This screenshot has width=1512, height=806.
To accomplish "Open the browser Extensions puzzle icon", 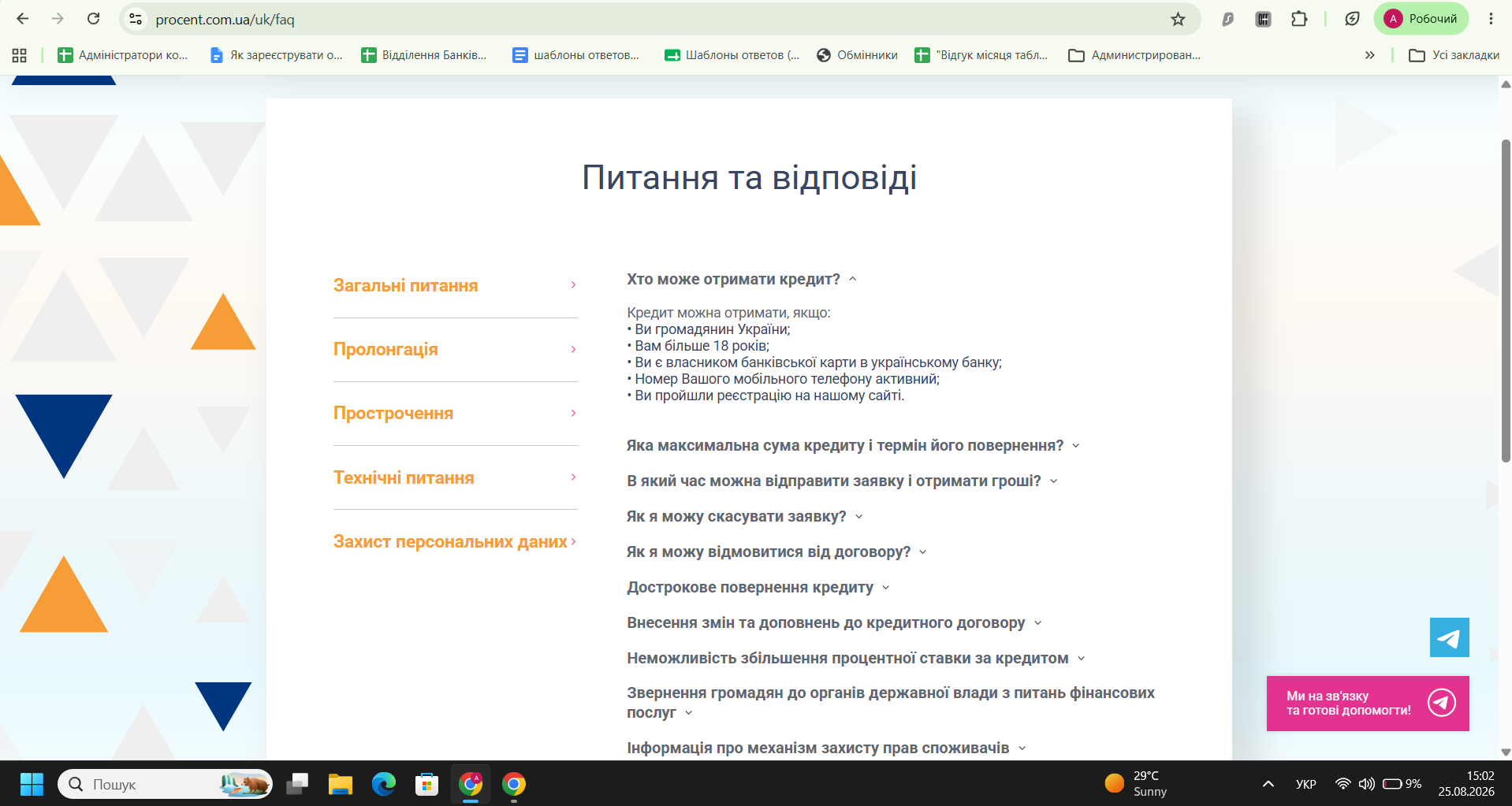I will click(1299, 19).
